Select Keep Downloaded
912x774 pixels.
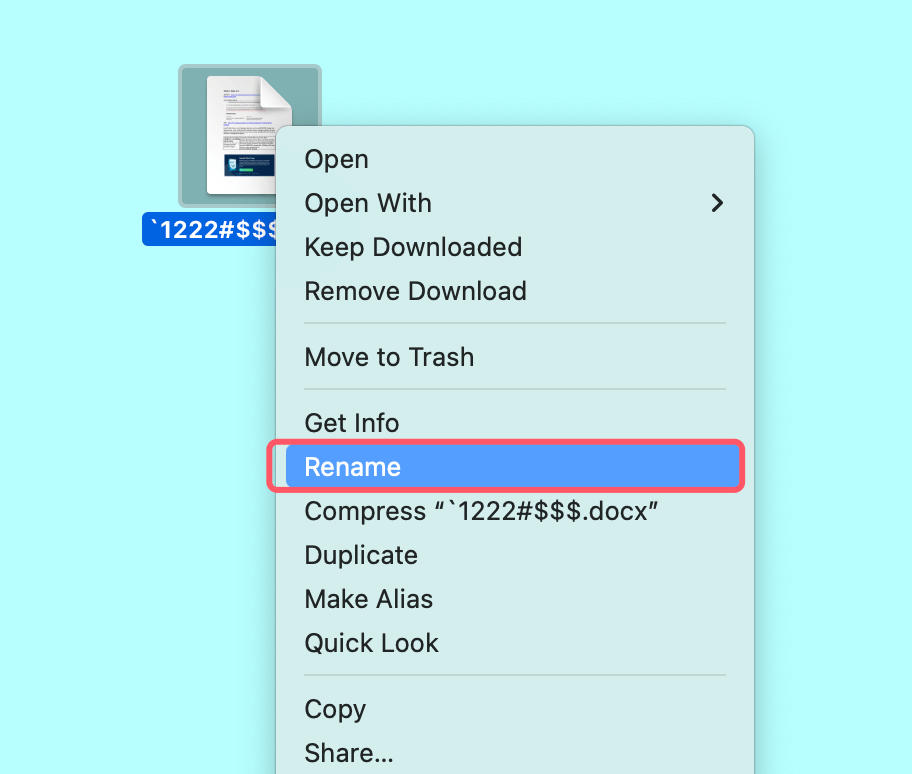(413, 247)
